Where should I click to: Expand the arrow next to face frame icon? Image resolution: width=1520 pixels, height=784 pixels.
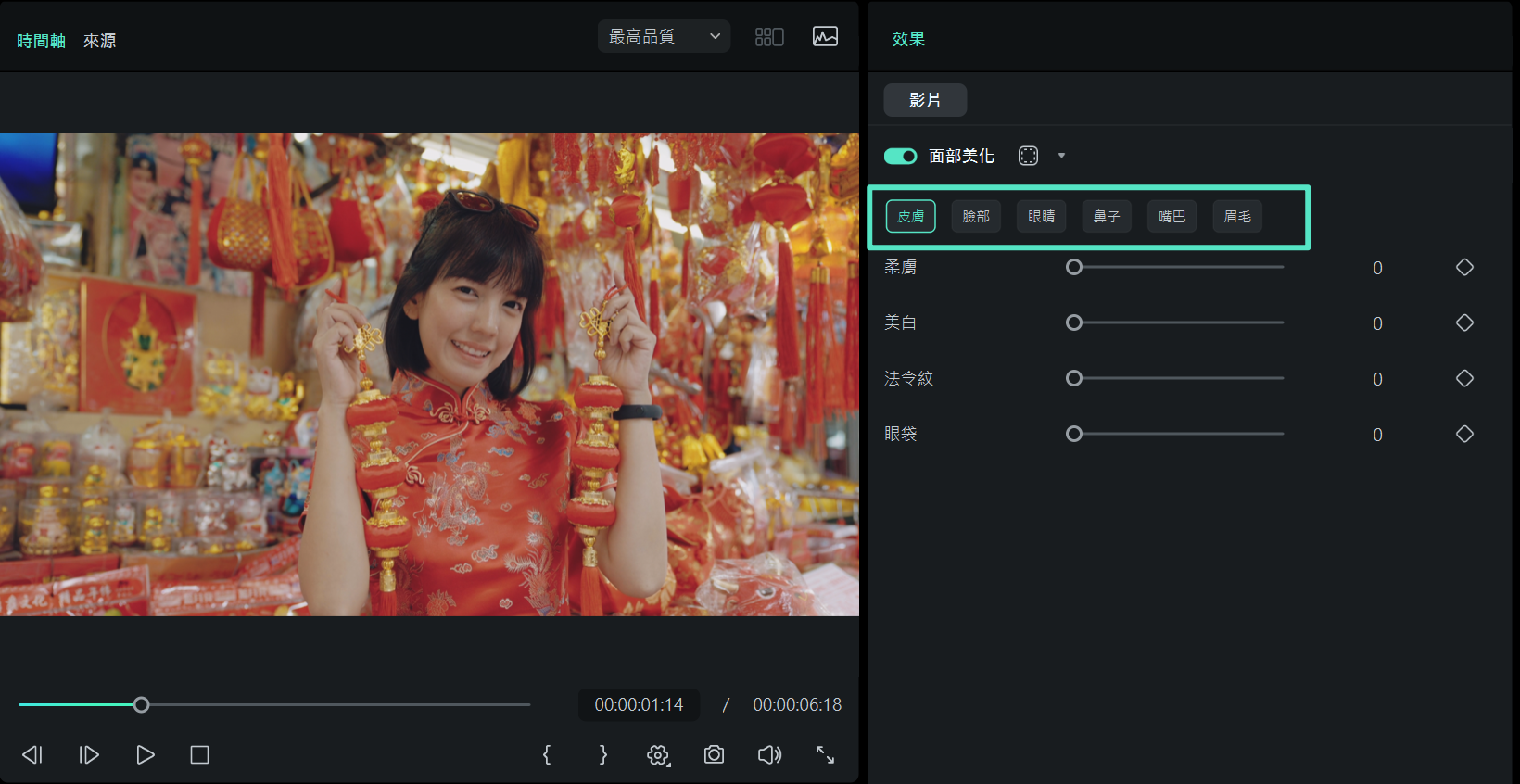coord(1061,156)
